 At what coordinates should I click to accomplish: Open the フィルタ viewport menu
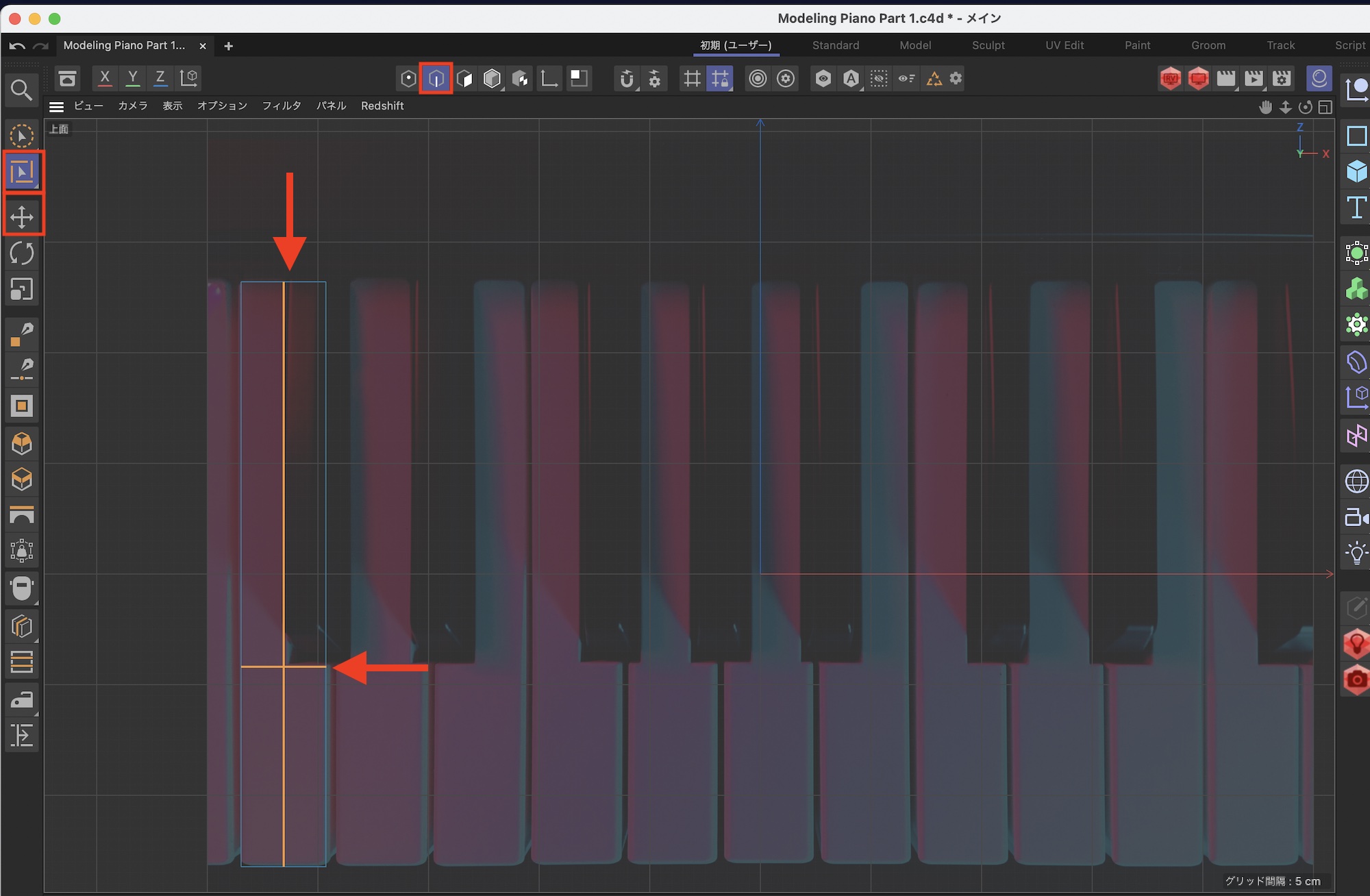point(282,106)
